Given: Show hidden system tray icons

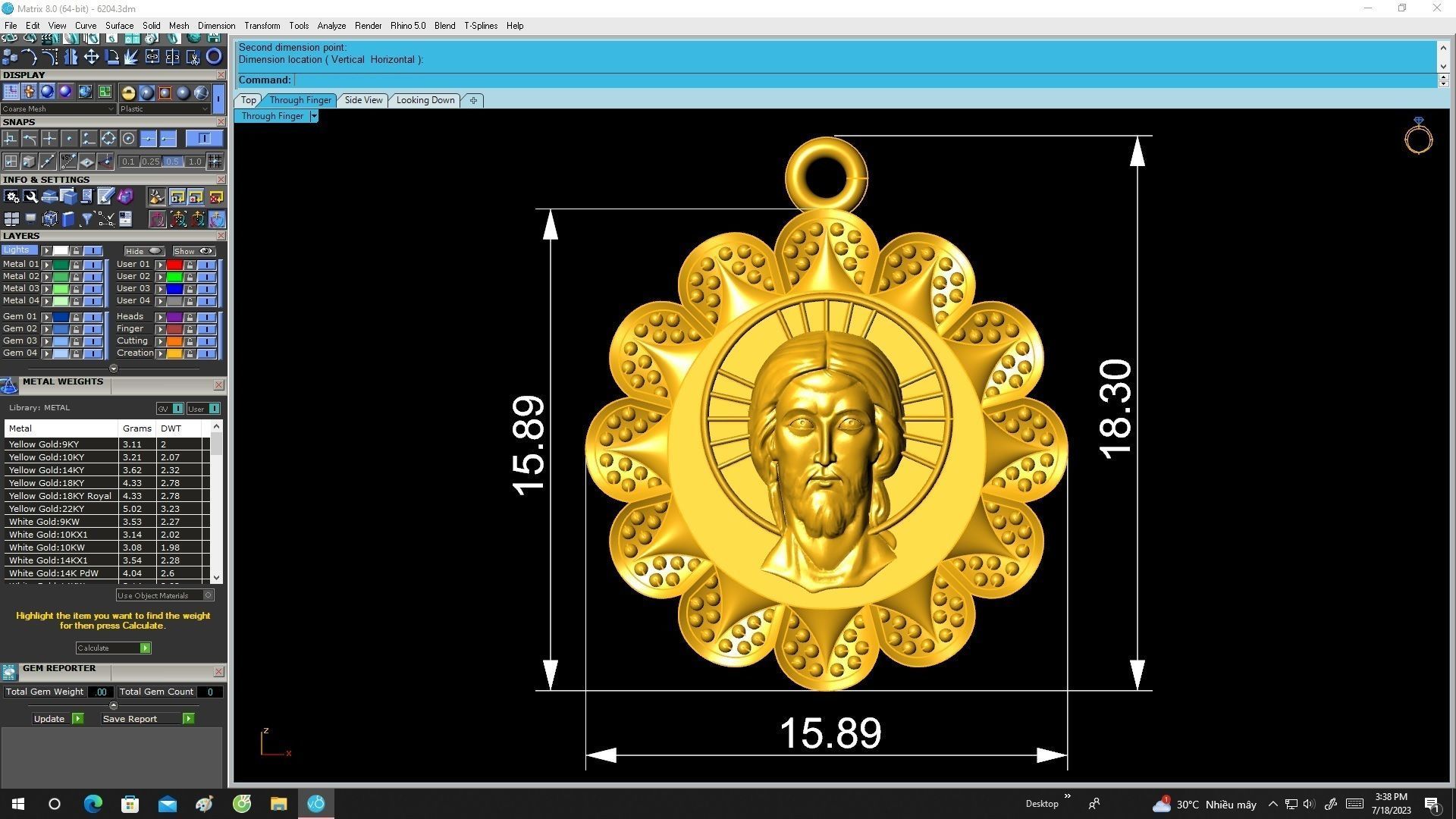Looking at the screenshot, I should 1272,804.
